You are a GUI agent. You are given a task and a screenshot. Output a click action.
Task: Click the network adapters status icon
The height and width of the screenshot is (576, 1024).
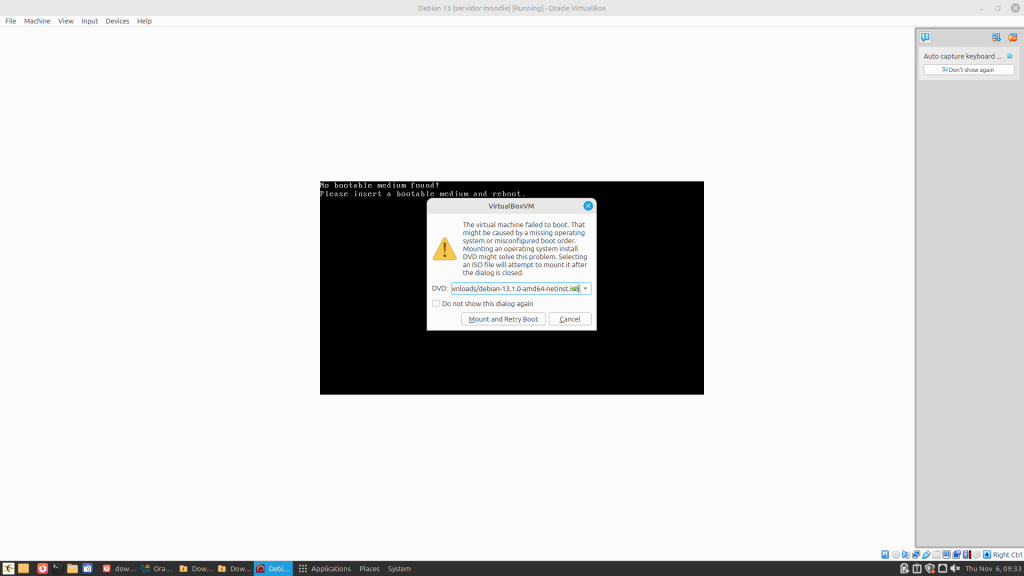tap(916, 554)
